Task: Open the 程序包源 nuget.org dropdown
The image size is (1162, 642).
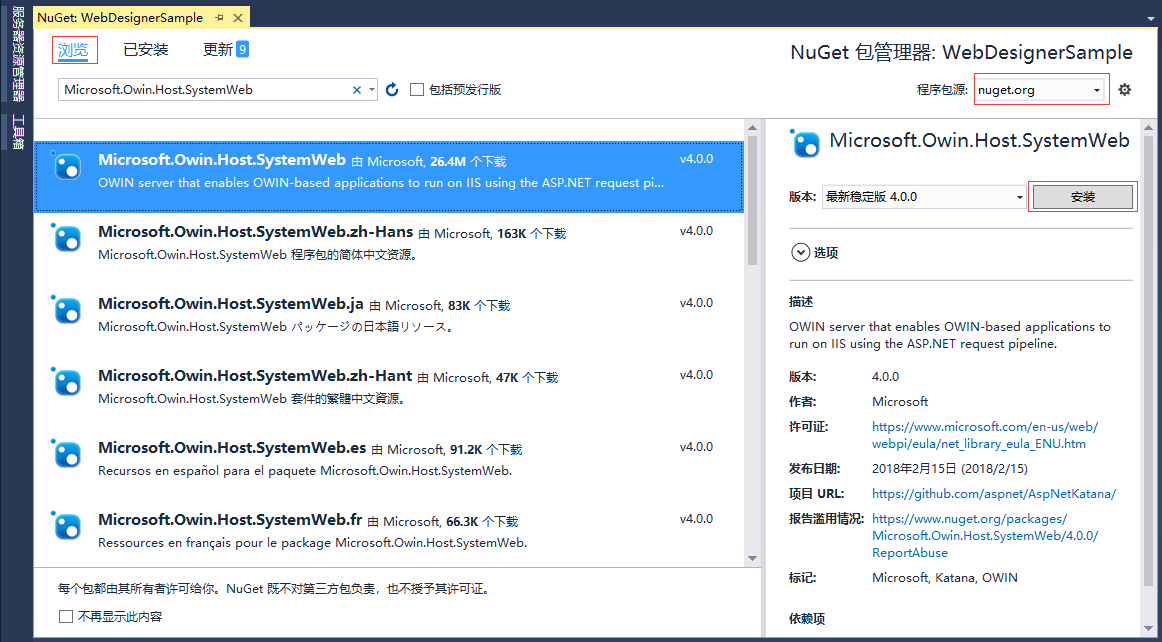Action: point(1039,90)
